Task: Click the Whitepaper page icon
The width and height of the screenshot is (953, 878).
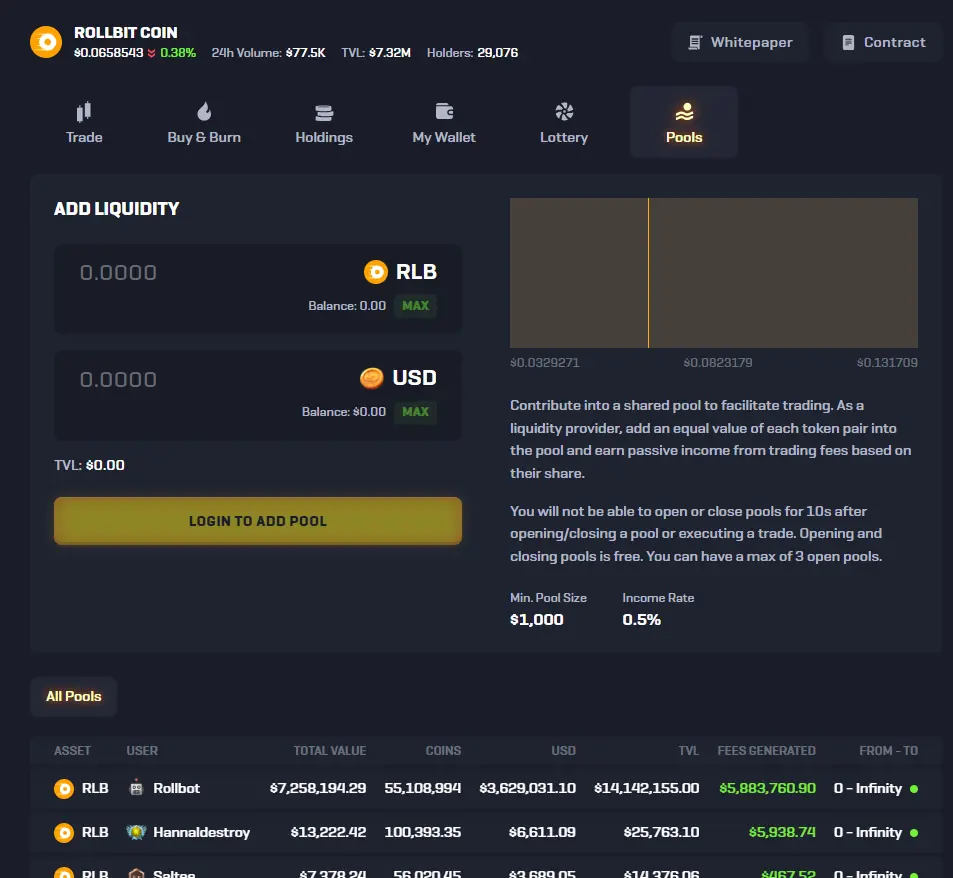Action: 695,43
